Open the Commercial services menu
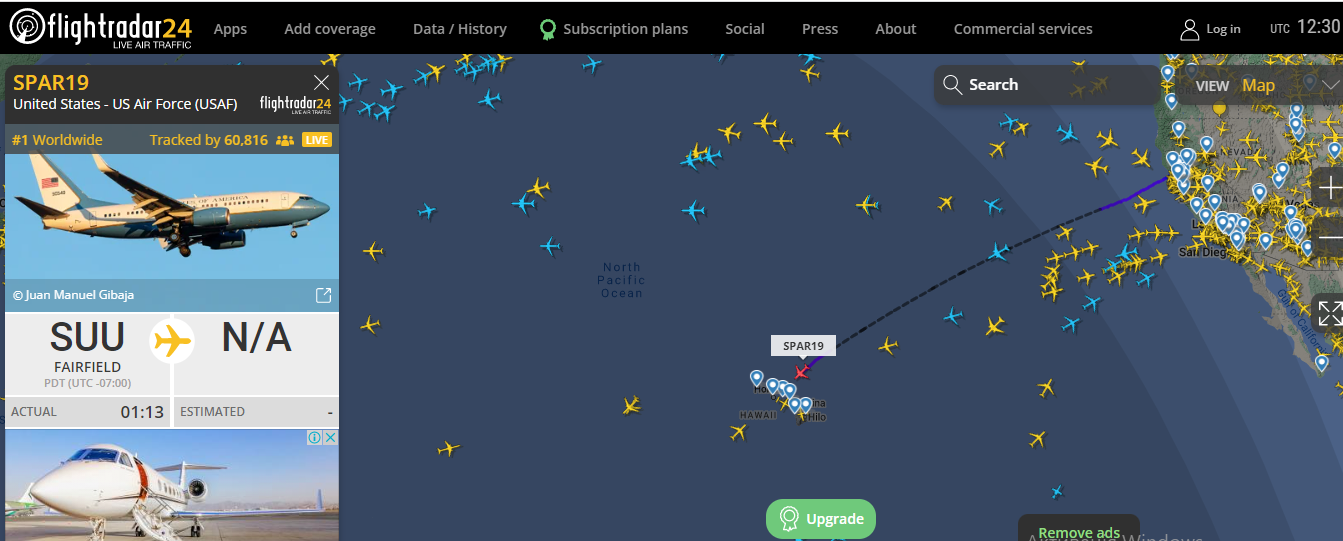1343x541 pixels. [x=1023, y=29]
